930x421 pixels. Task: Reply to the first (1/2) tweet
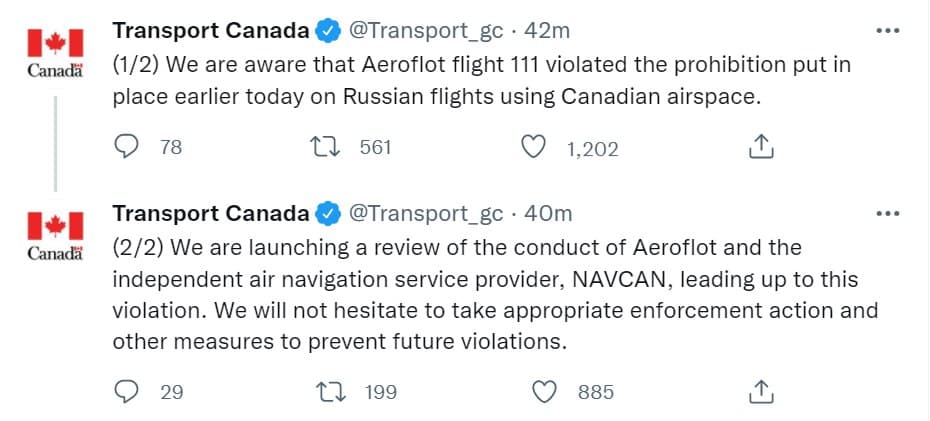click(127, 148)
